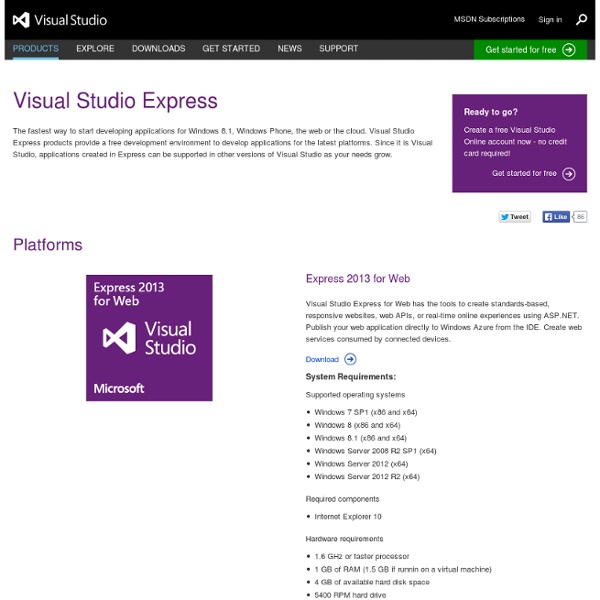Click arrow icon in green Get started button
The image size is (600, 600).
click(x=569, y=50)
